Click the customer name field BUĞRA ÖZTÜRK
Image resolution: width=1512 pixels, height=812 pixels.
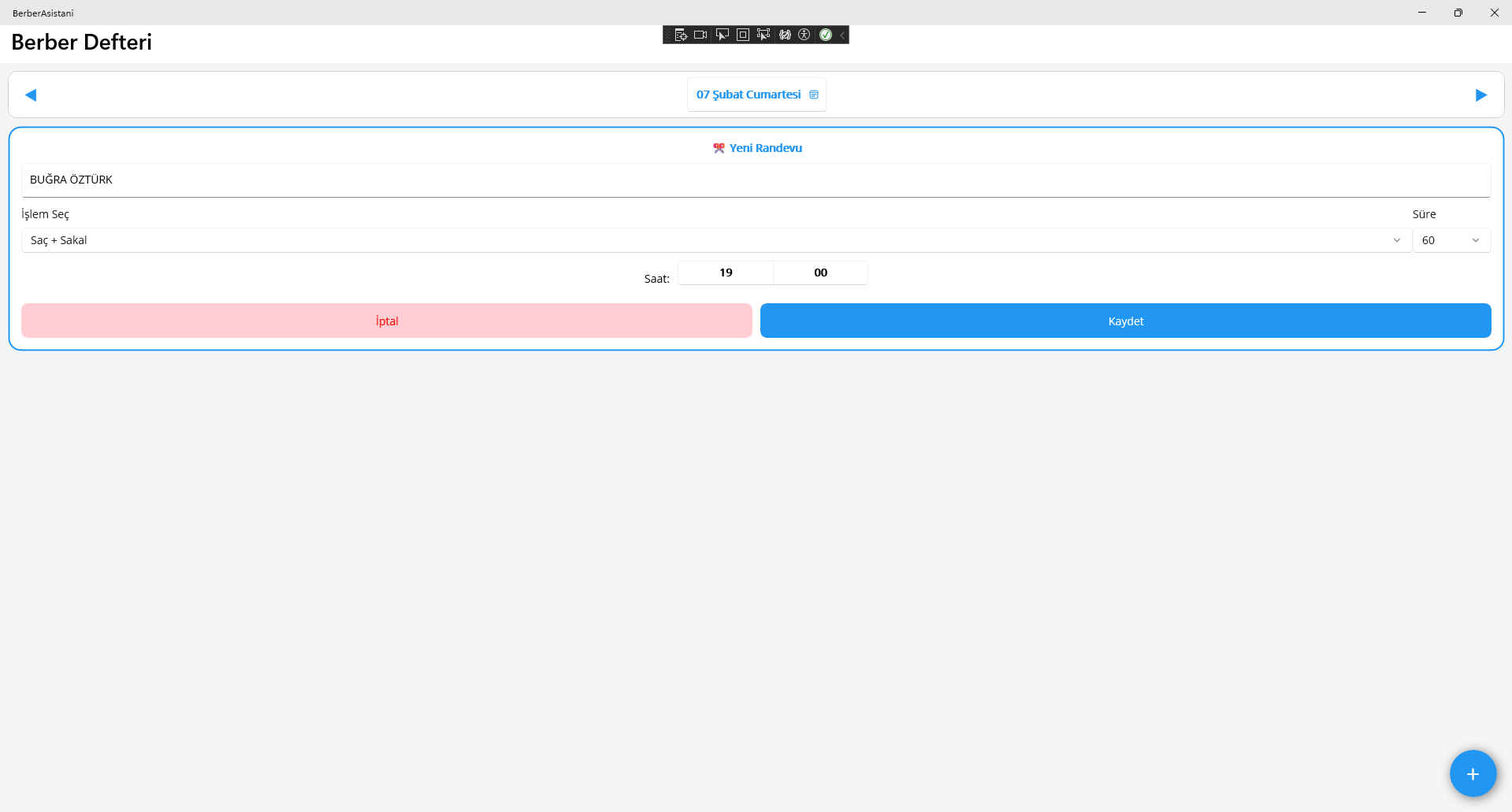point(755,180)
